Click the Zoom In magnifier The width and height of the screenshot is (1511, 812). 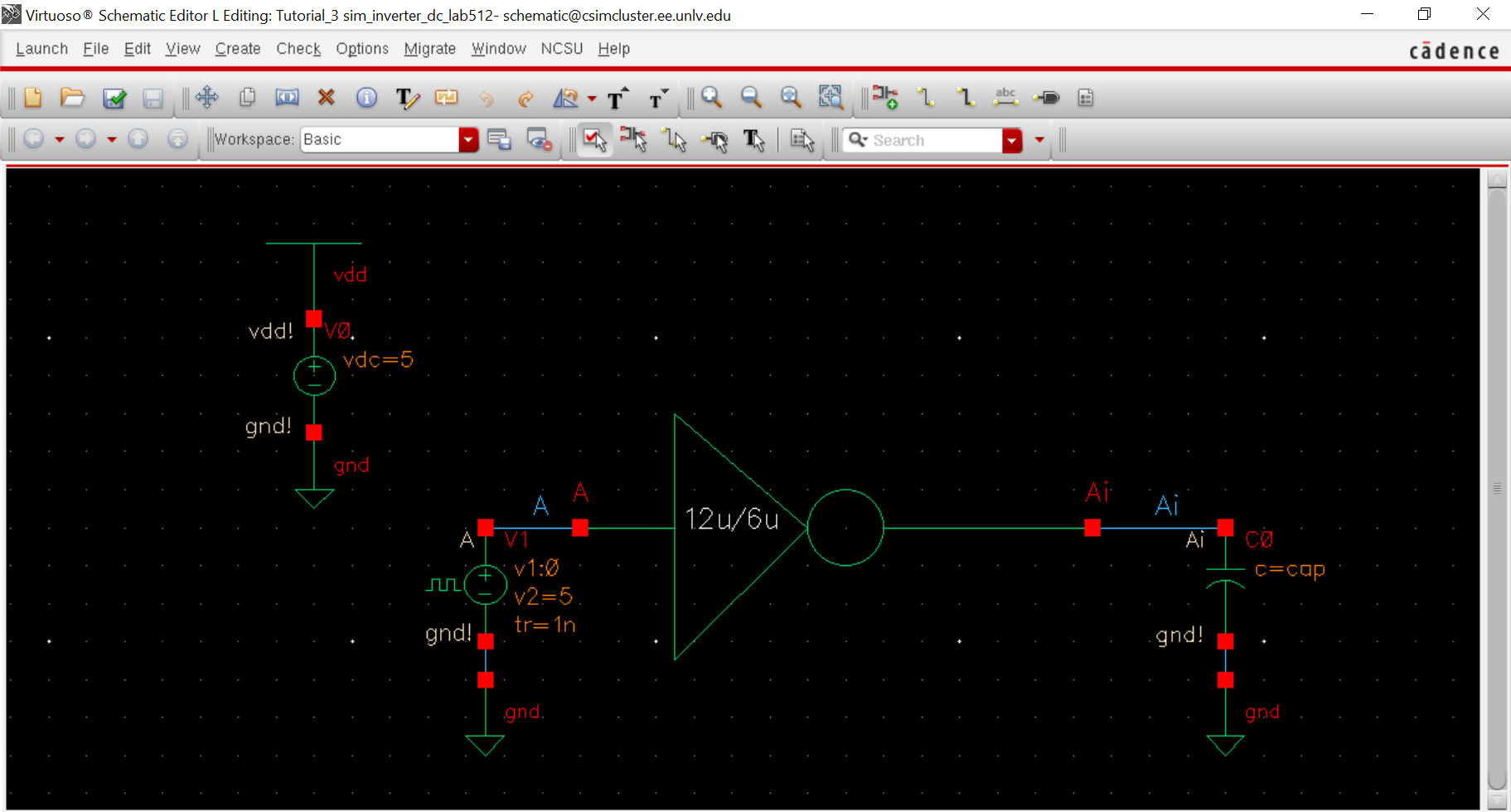pos(711,98)
